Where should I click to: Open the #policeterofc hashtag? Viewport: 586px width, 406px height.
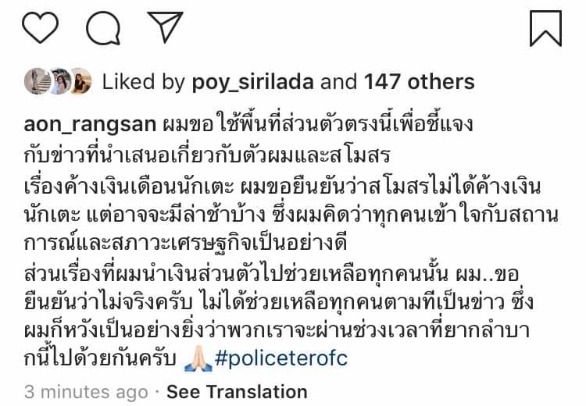[x=281, y=359]
